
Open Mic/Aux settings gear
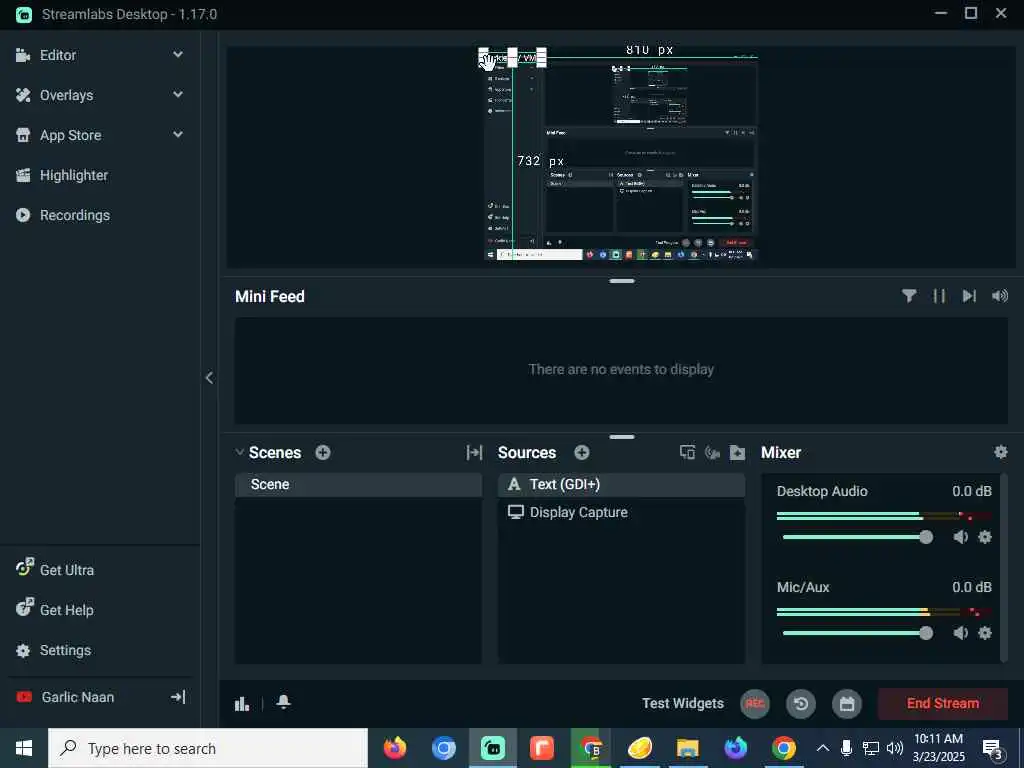pyautogui.click(x=985, y=633)
